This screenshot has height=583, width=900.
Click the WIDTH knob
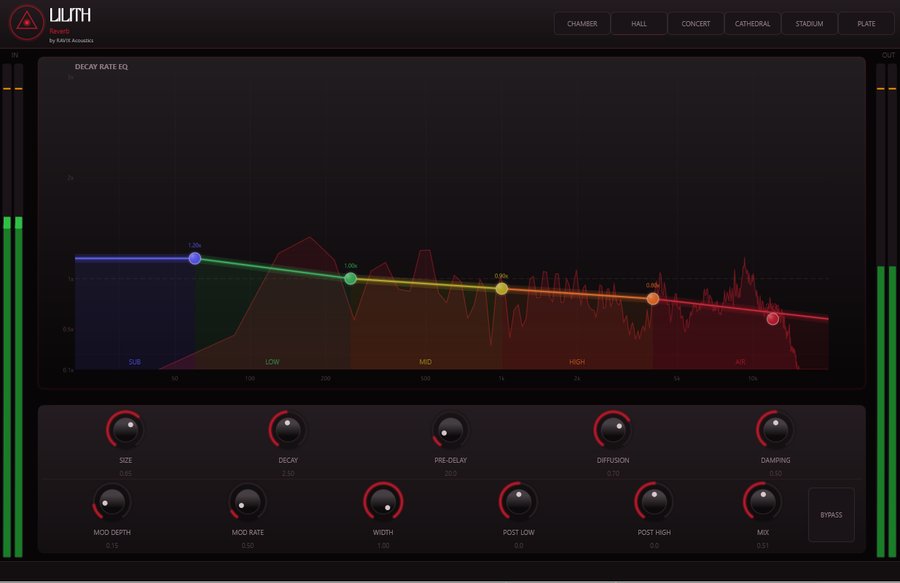(383, 502)
